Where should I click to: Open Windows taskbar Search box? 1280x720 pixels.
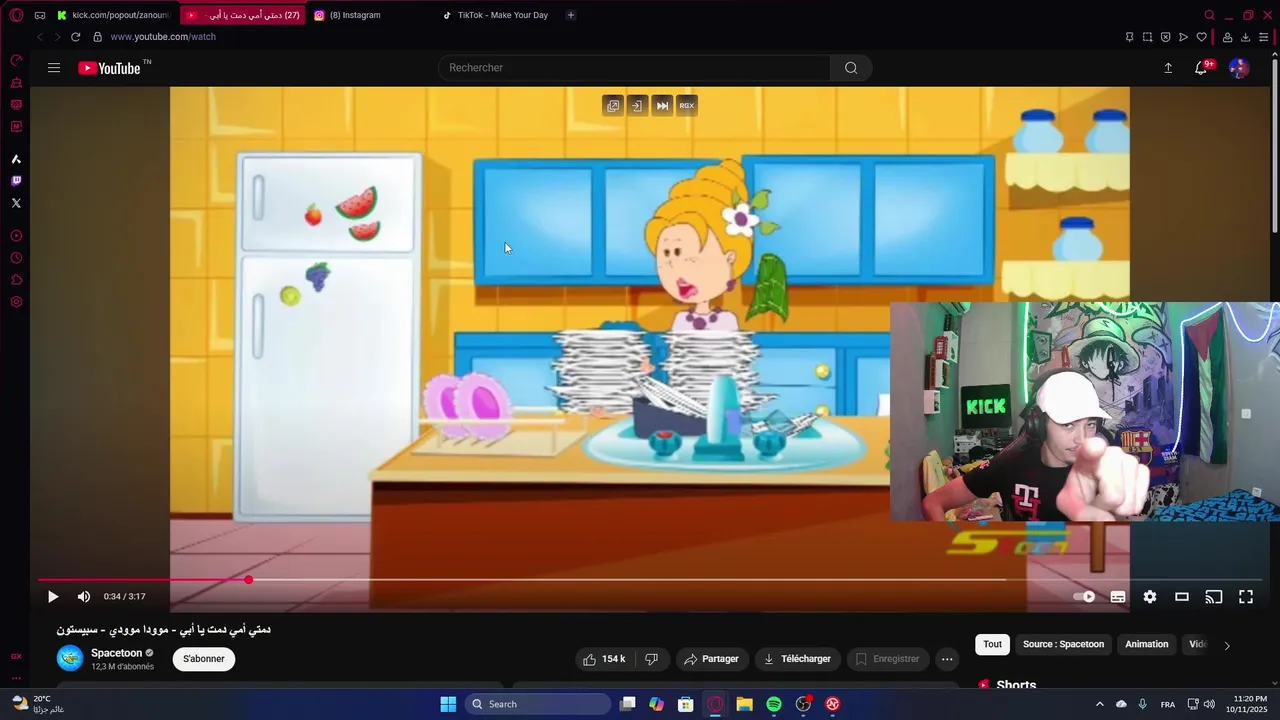point(539,704)
